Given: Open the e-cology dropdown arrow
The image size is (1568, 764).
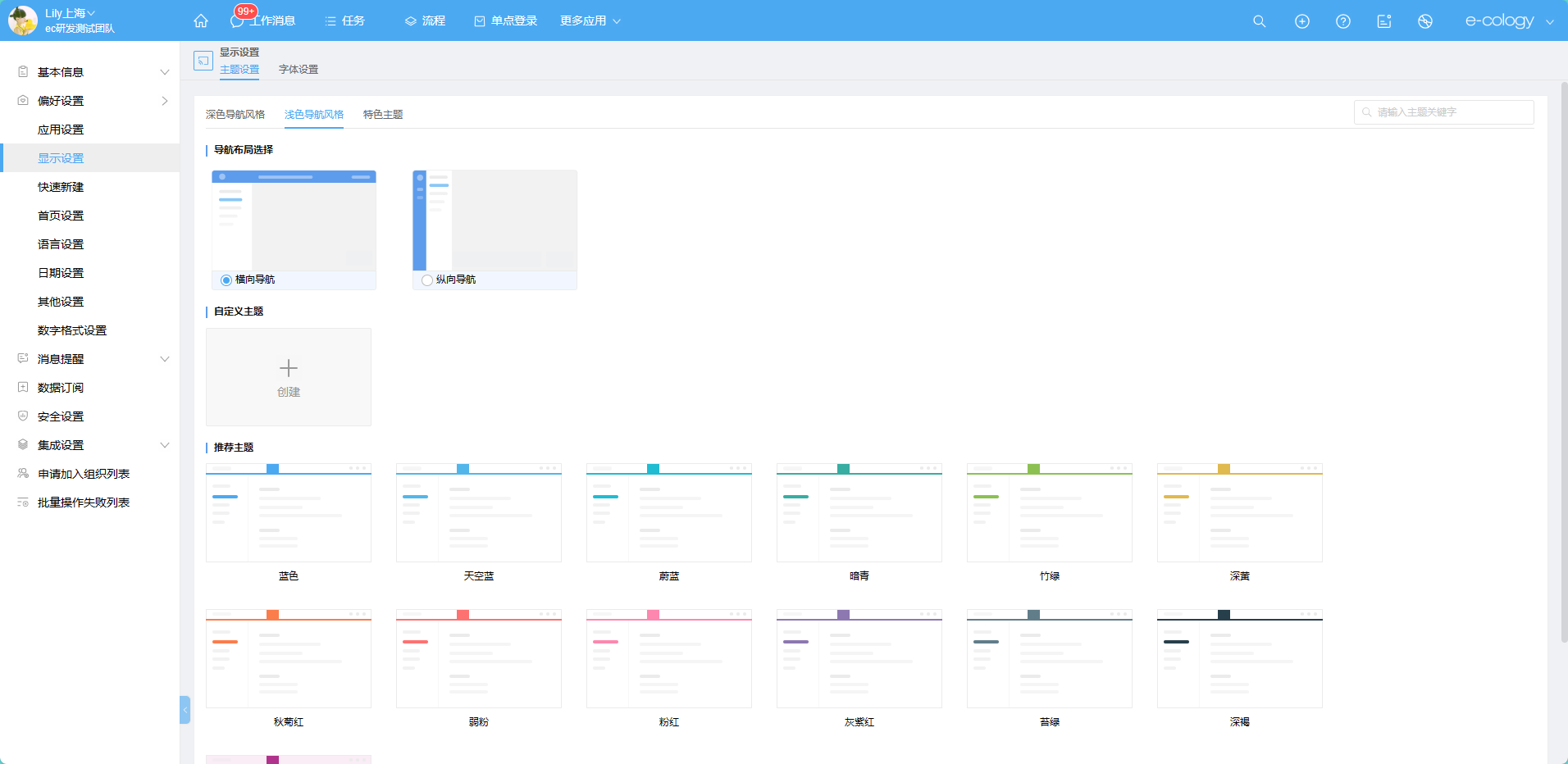Looking at the screenshot, I should [1550, 22].
